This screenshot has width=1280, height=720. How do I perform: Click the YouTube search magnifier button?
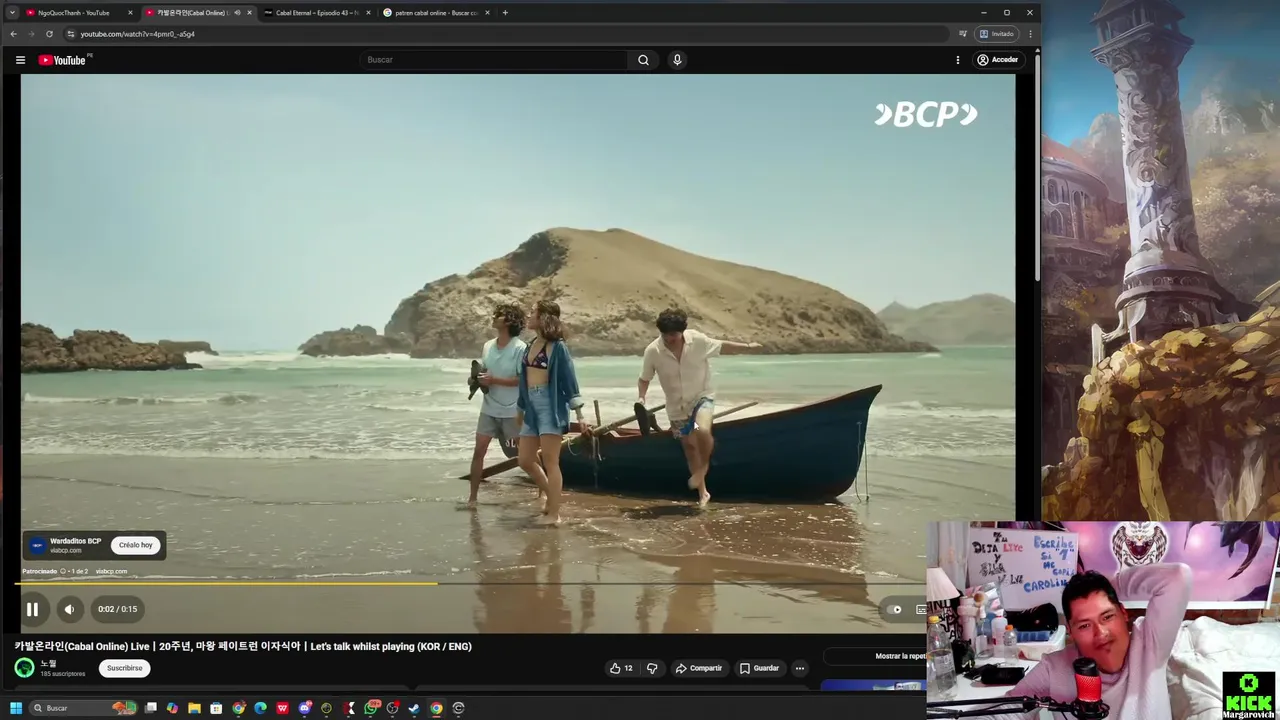point(643,60)
